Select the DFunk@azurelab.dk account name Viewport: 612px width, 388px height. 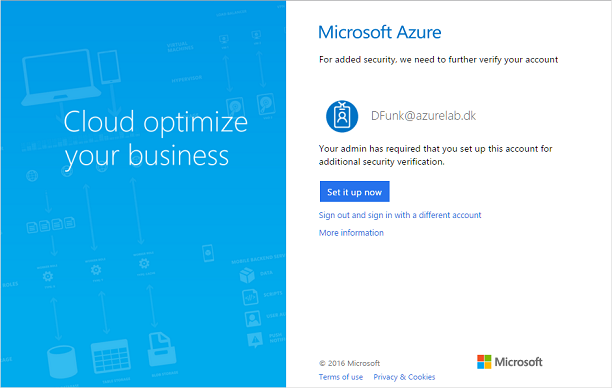[x=423, y=116]
